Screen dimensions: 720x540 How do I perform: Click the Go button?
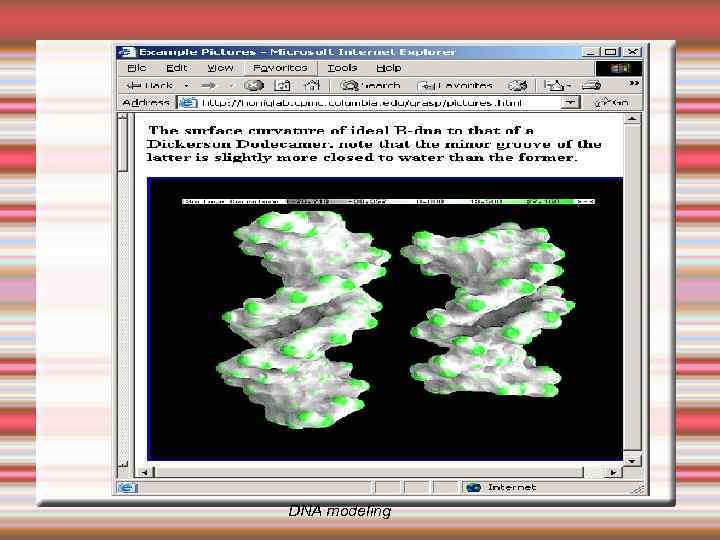point(612,102)
